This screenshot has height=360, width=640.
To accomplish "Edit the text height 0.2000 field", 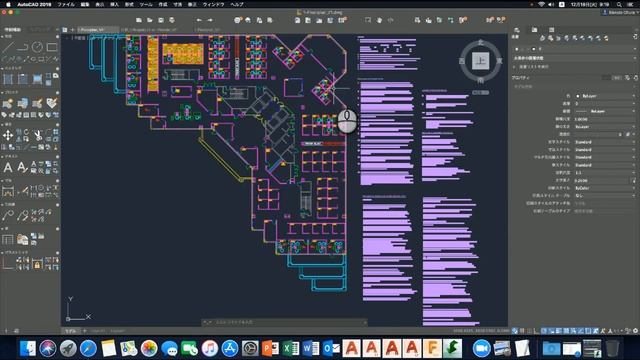I will pos(602,180).
